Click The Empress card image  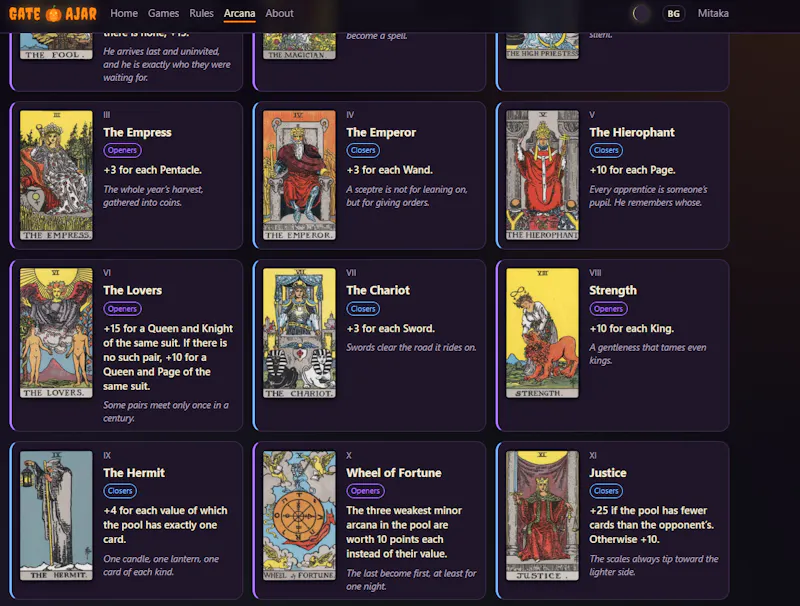57,175
